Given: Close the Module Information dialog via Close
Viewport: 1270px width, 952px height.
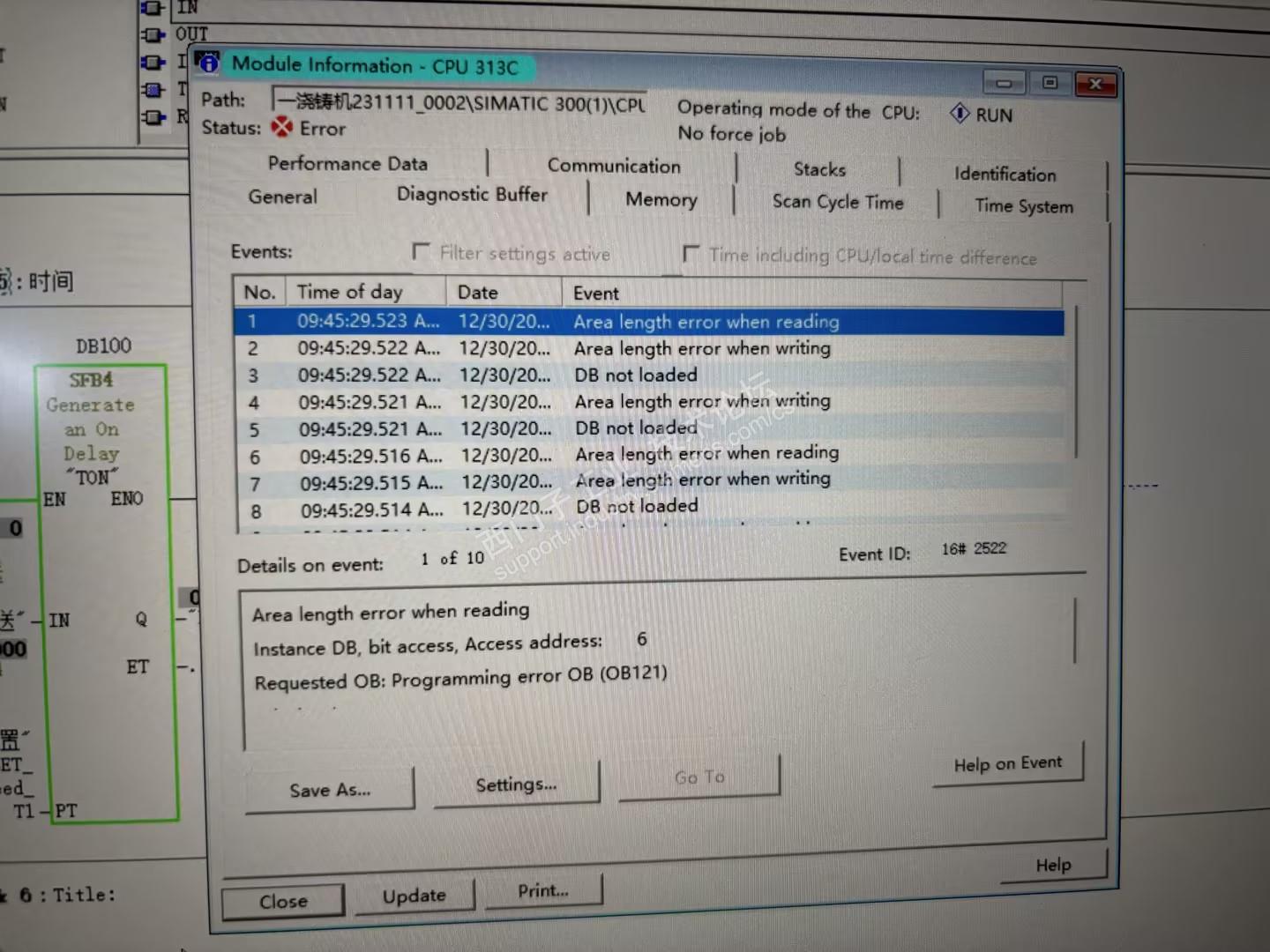Looking at the screenshot, I should click(x=283, y=901).
